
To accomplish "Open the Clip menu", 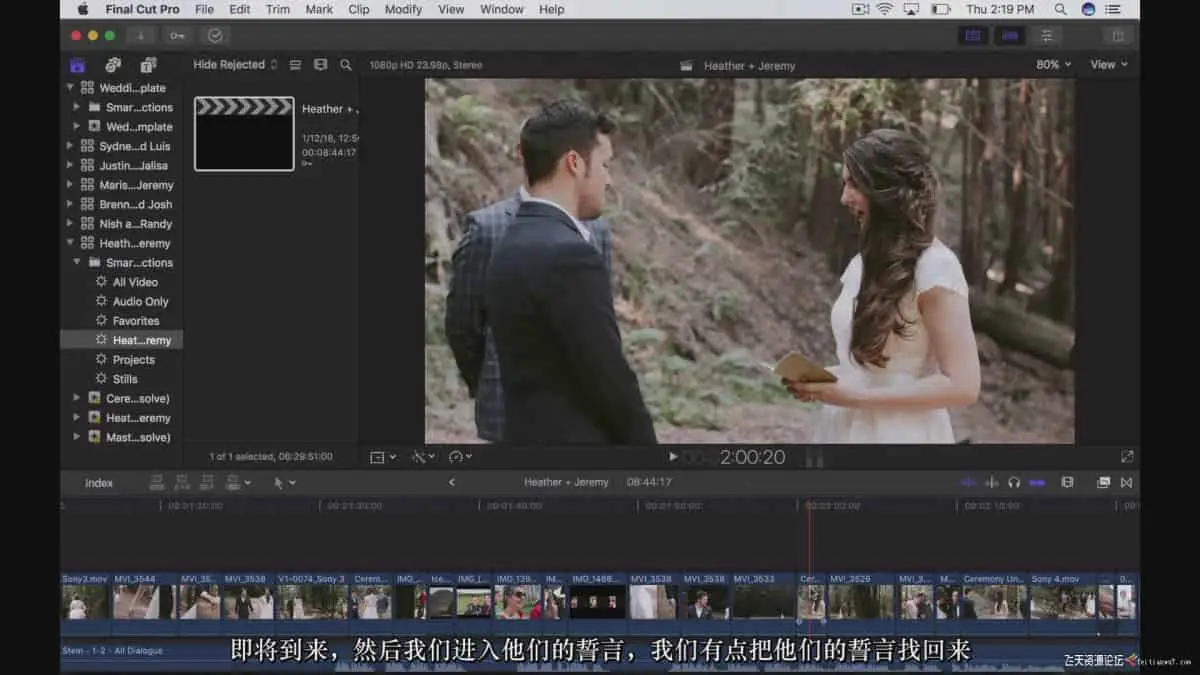I will pyautogui.click(x=359, y=9).
